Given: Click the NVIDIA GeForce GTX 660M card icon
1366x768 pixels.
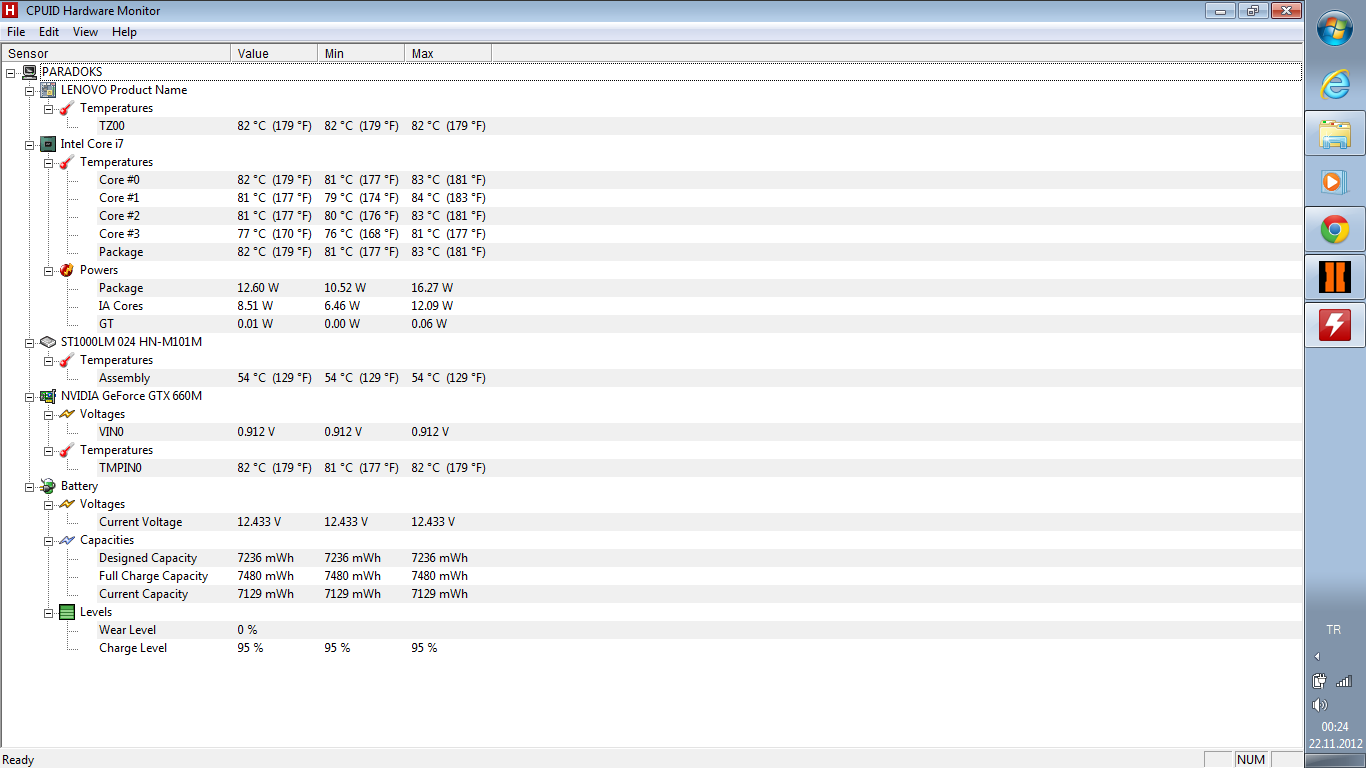Looking at the screenshot, I should [48, 396].
